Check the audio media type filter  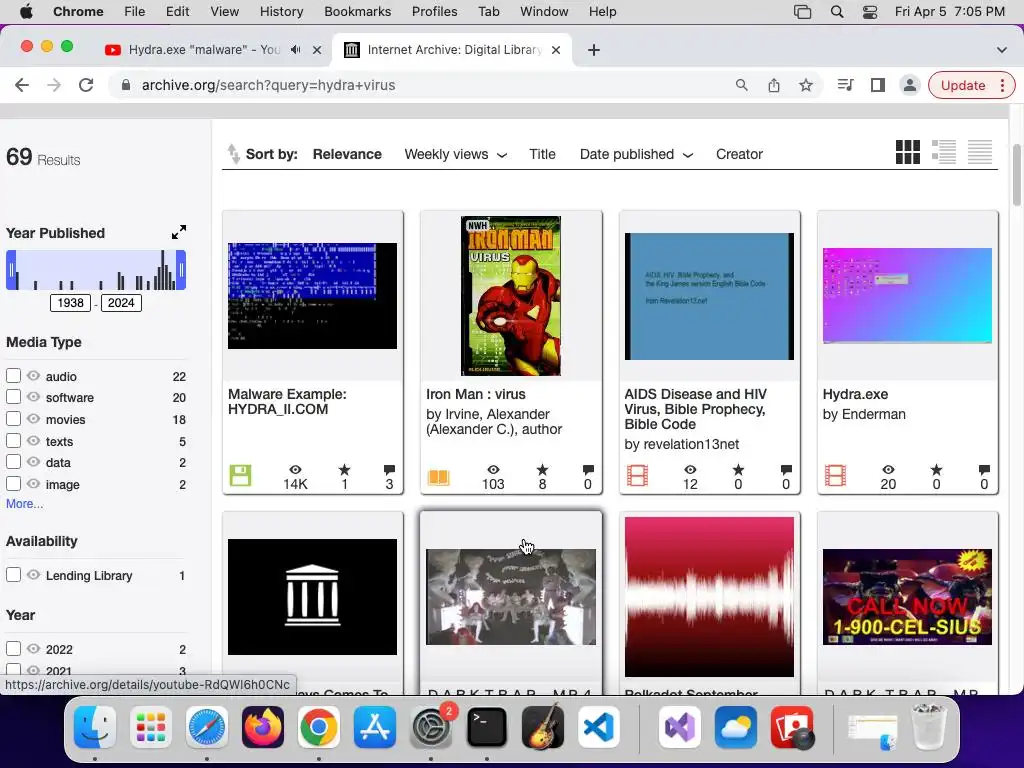pos(13,376)
